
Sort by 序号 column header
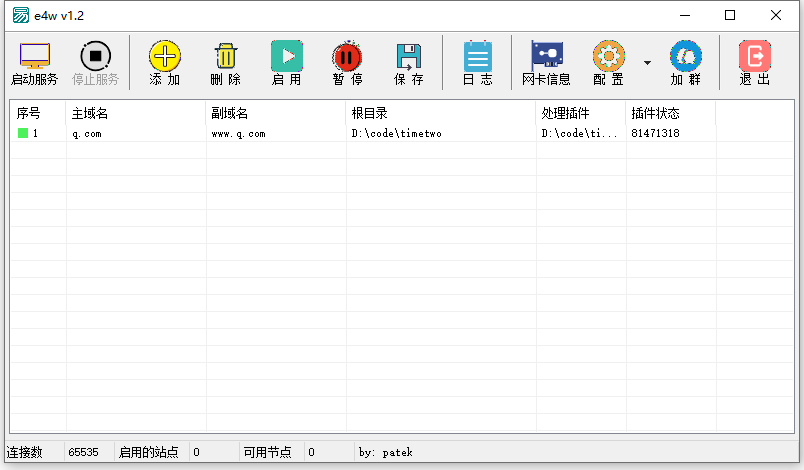click(37, 113)
